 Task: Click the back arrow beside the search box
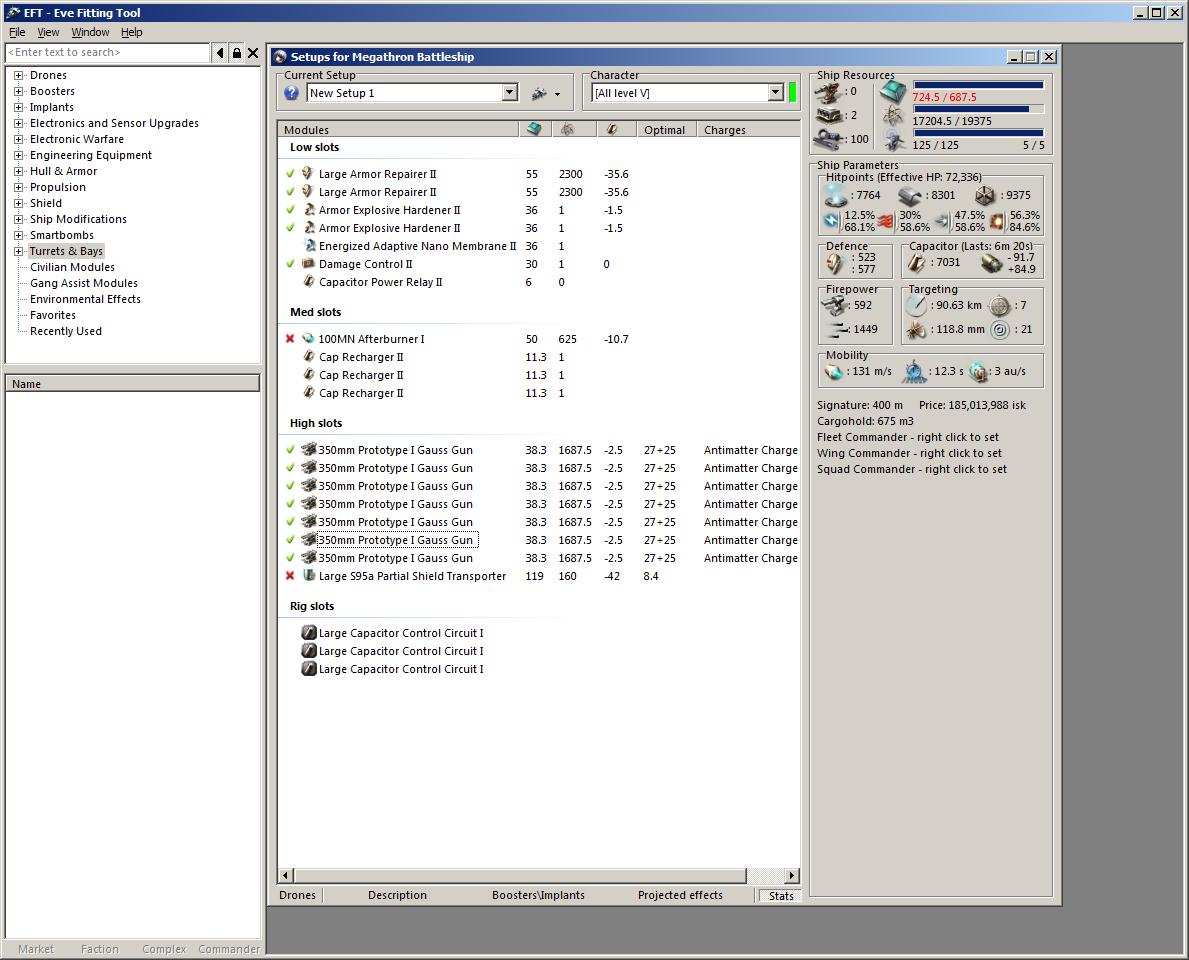220,52
